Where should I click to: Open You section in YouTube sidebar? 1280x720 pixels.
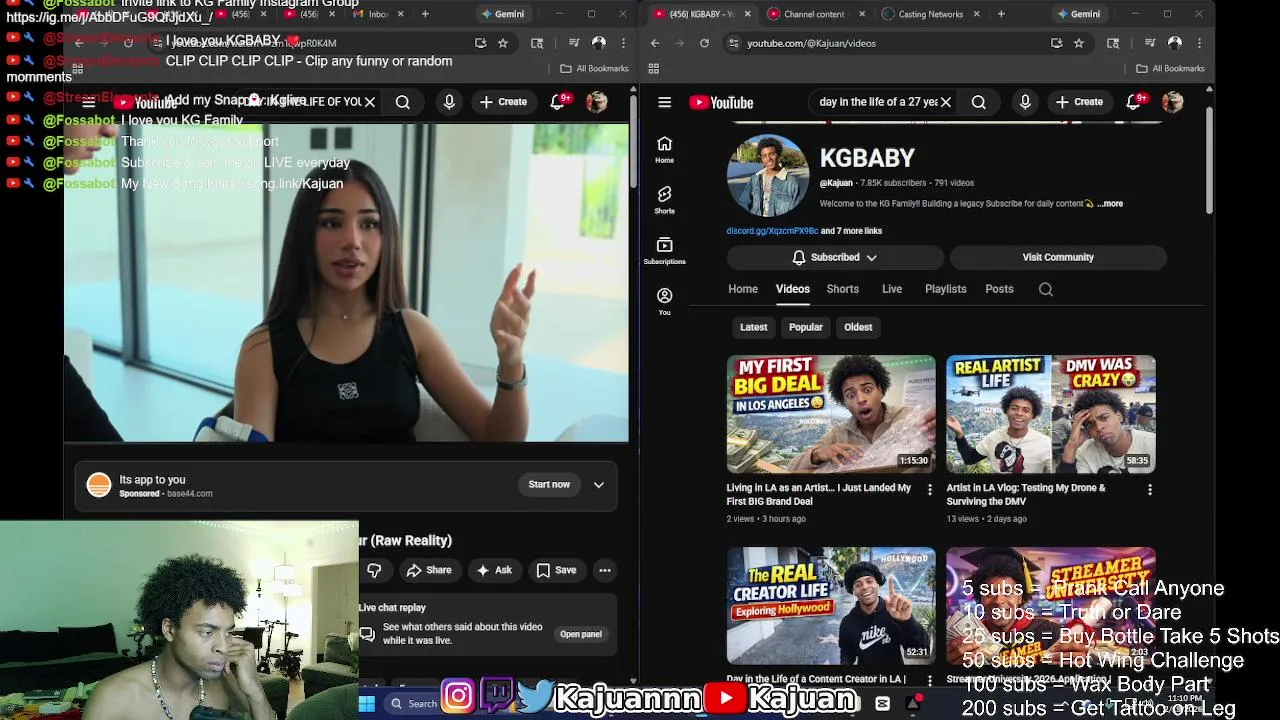pyautogui.click(x=664, y=302)
